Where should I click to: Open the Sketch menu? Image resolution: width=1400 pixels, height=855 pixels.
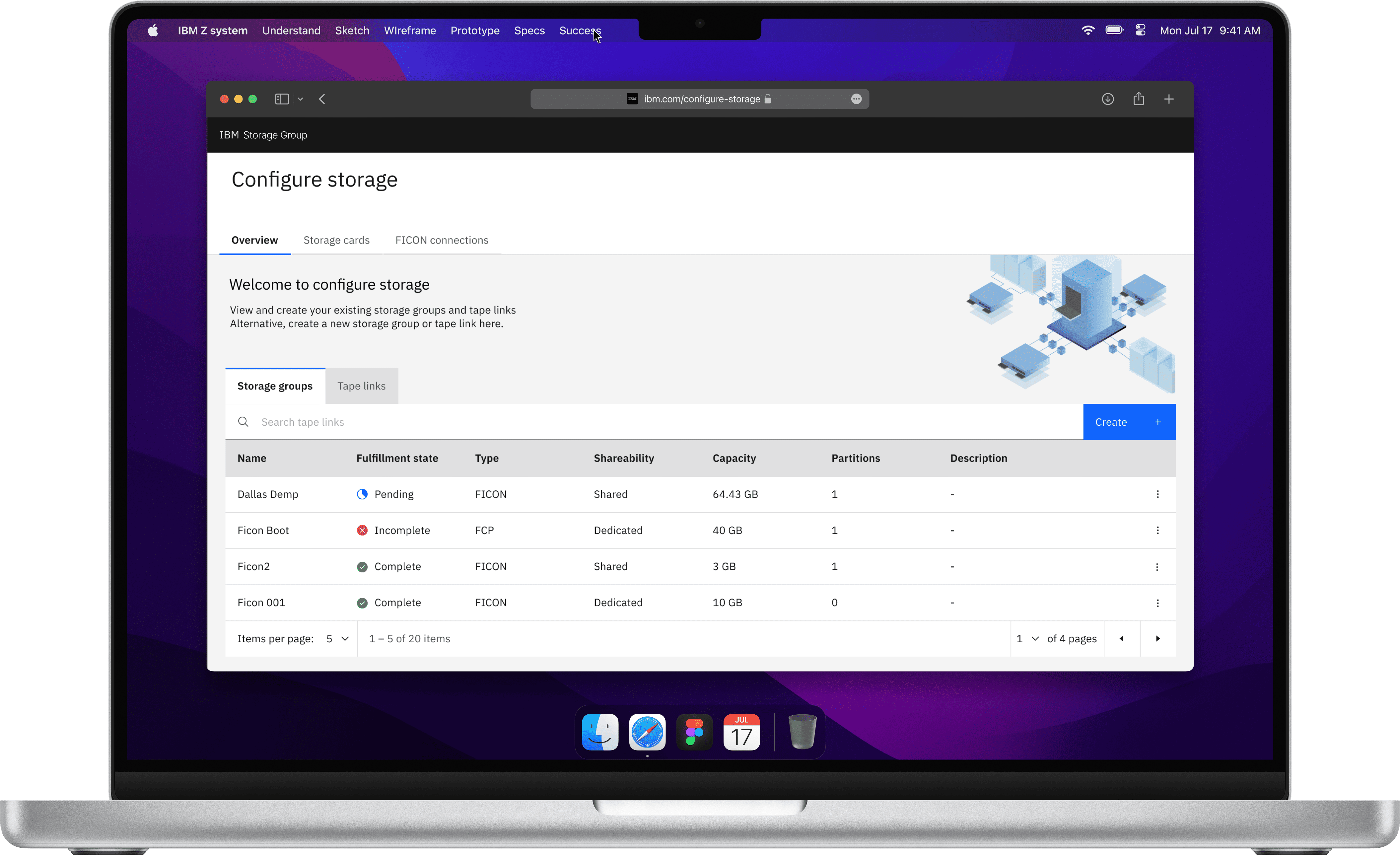352,30
